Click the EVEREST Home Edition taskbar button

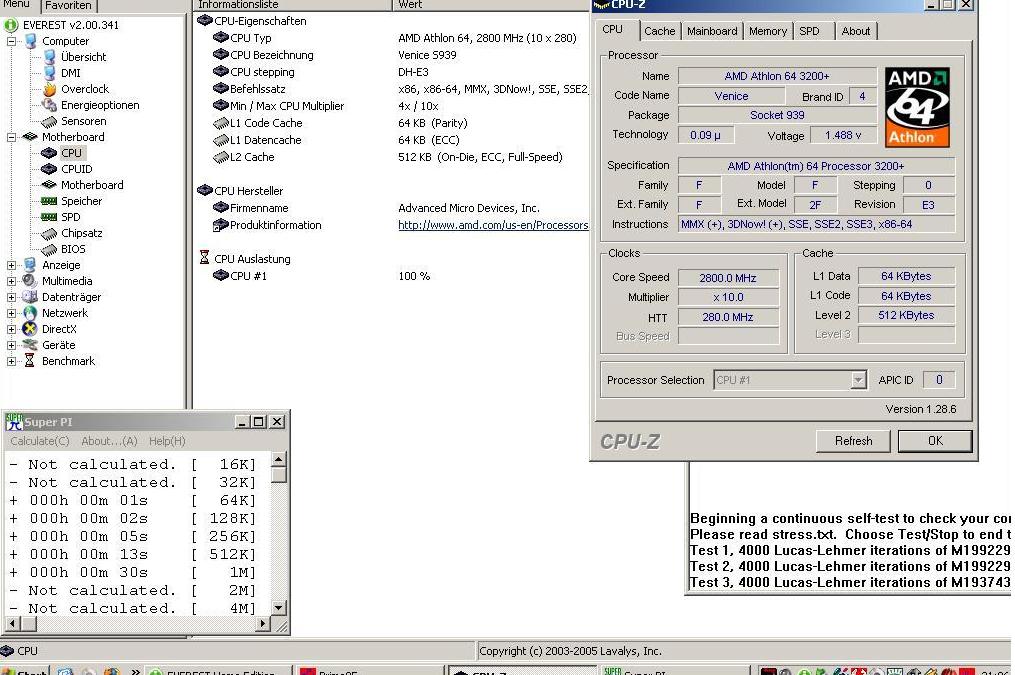[x=218, y=671]
